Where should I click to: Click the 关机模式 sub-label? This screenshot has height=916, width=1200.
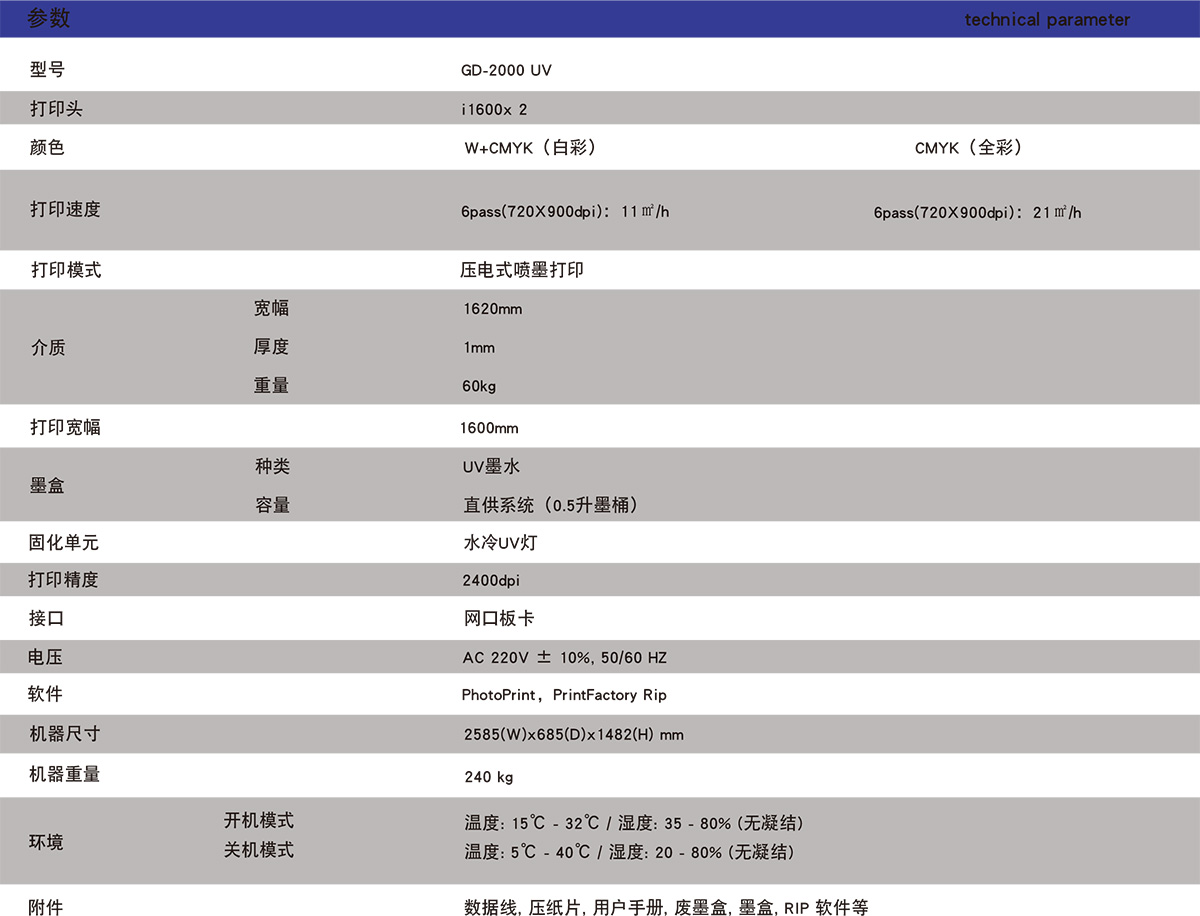[259, 850]
